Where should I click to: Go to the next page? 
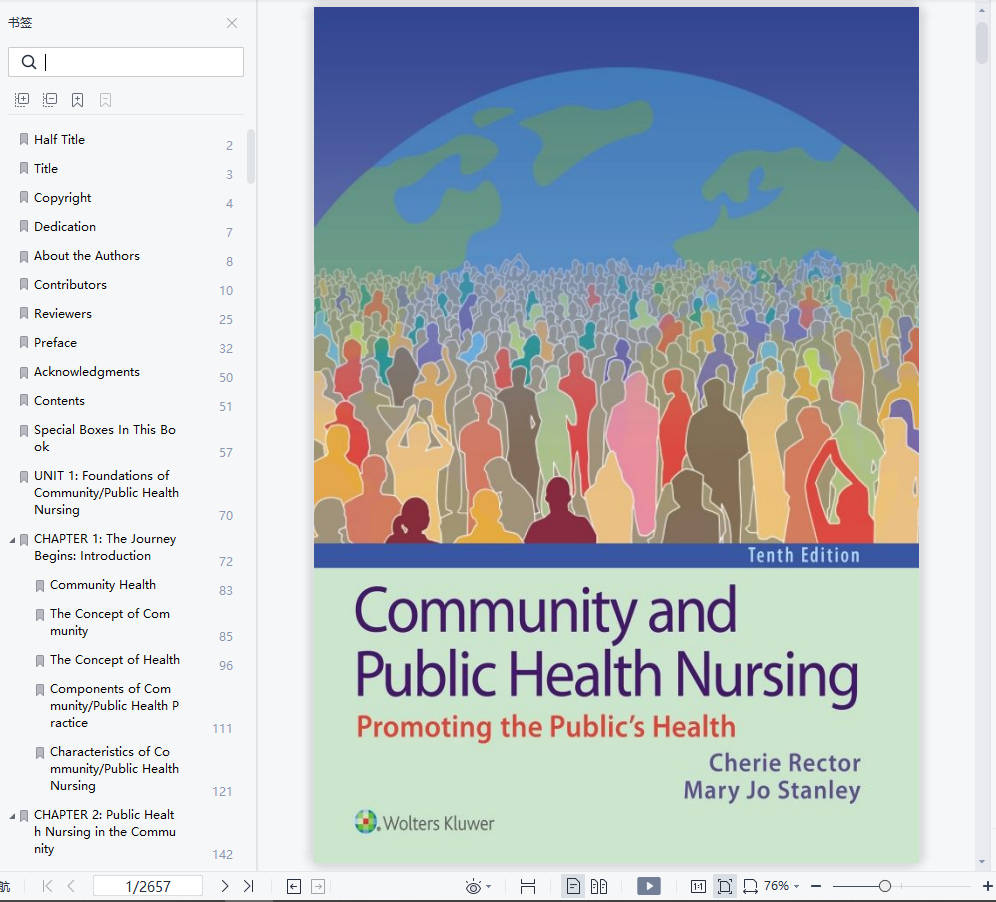[x=224, y=886]
